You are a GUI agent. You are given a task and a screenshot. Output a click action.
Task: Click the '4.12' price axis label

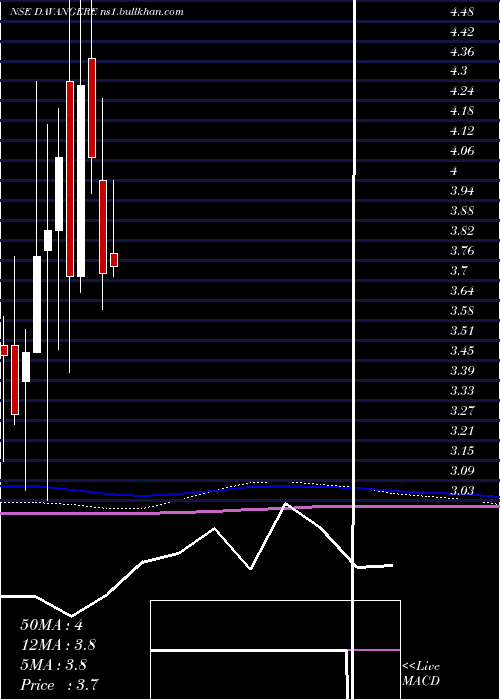coord(462,131)
